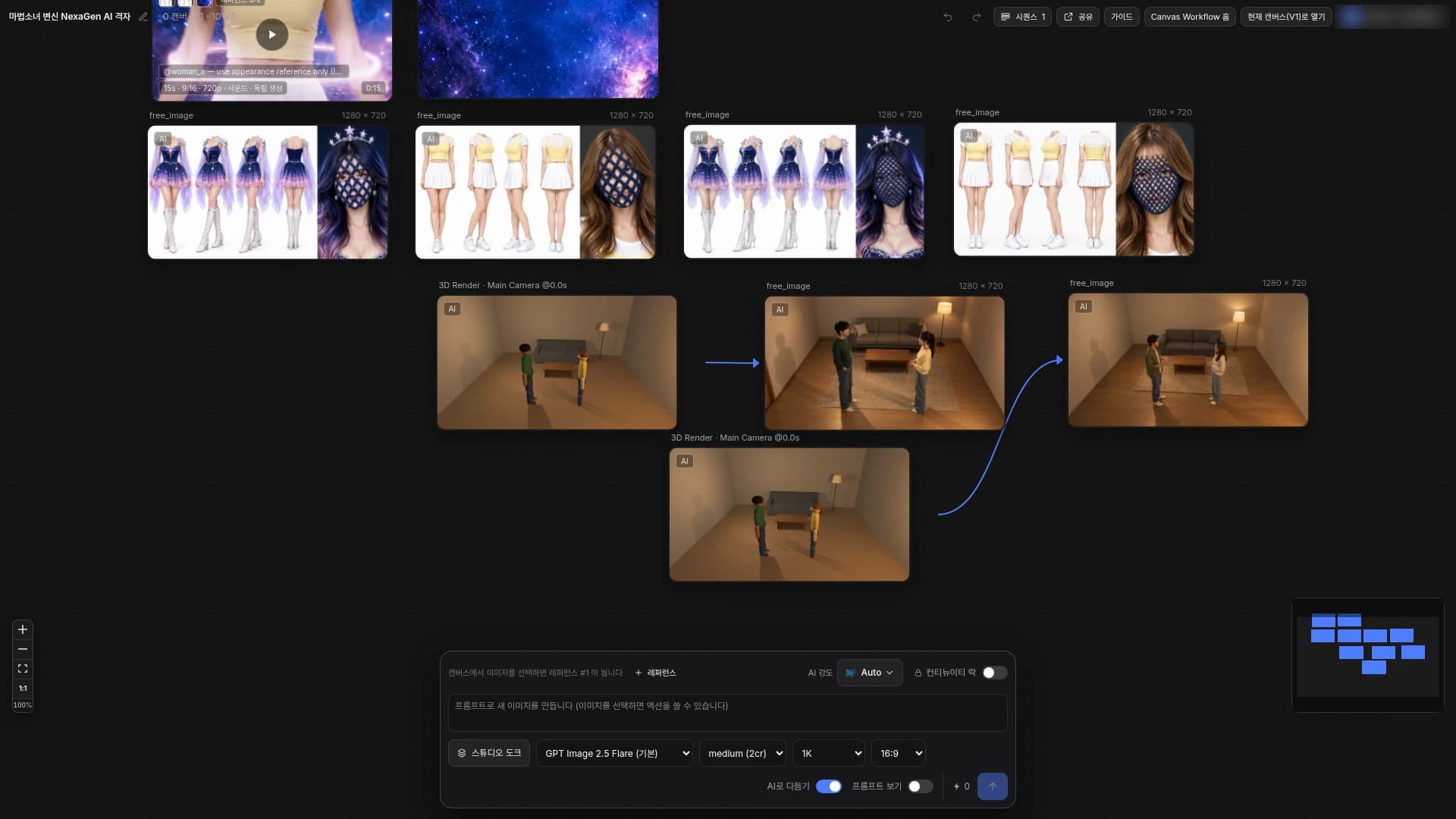Open the GPT Image 2.5 Flare model dropdown
This screenshot has width=1456, height=819.
pyautogui.click(x=614, y=754)
